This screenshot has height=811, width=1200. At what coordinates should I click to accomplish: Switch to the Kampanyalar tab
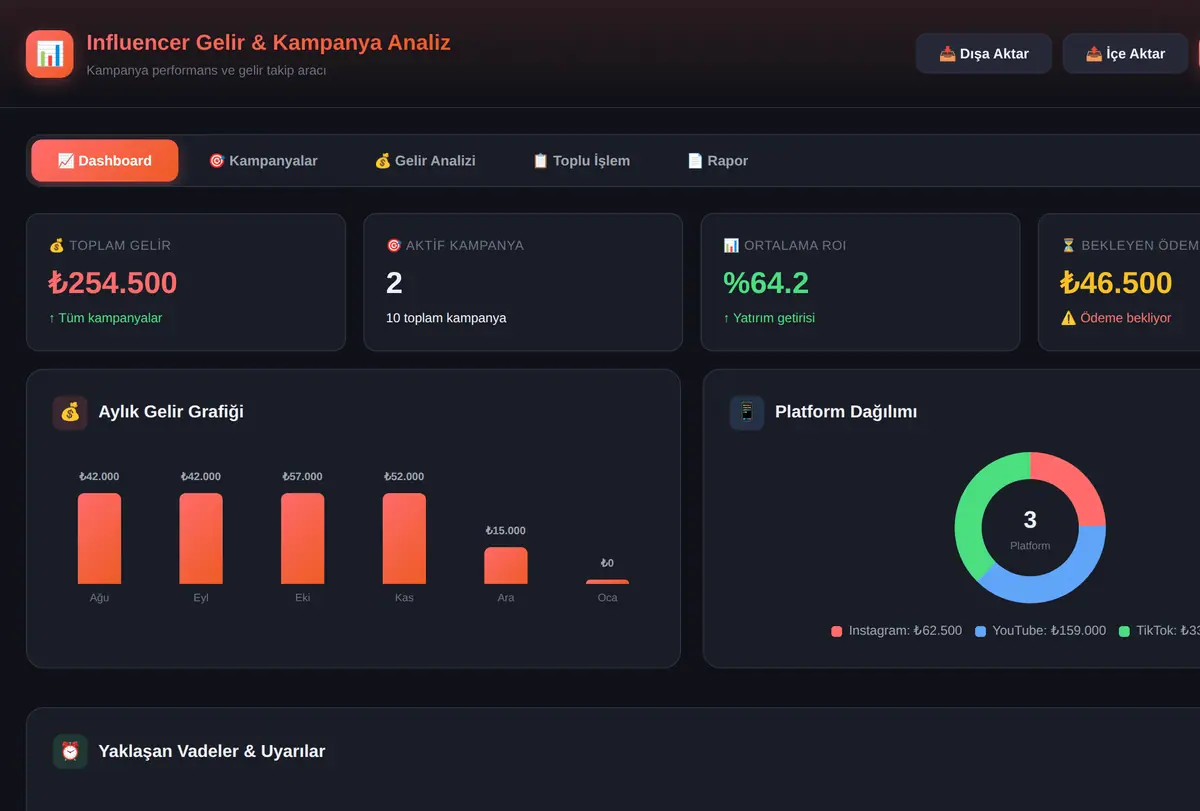263,161
